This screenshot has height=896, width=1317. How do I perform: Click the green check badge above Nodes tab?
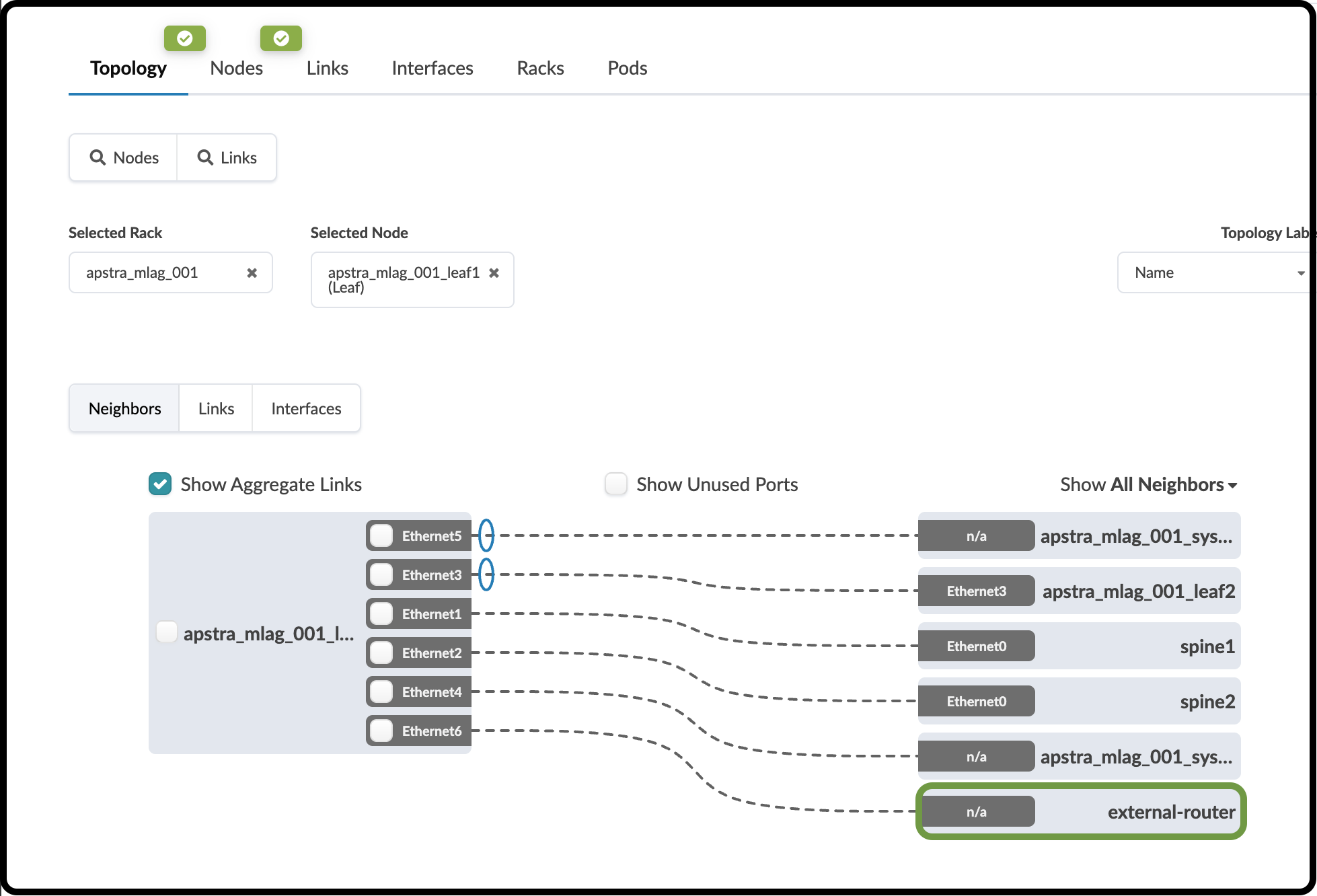[x=281, y=39]
